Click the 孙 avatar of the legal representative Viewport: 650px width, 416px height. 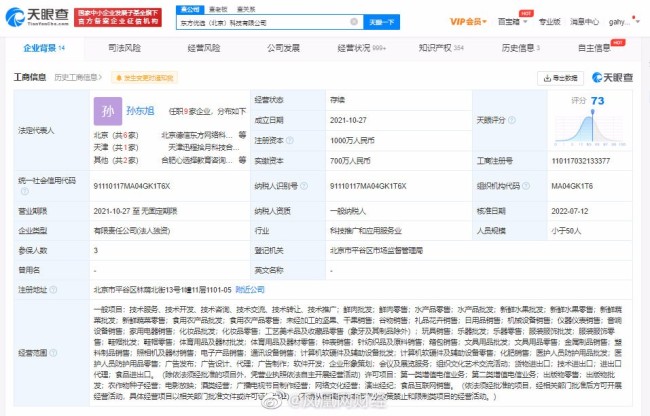coord(108,111)
